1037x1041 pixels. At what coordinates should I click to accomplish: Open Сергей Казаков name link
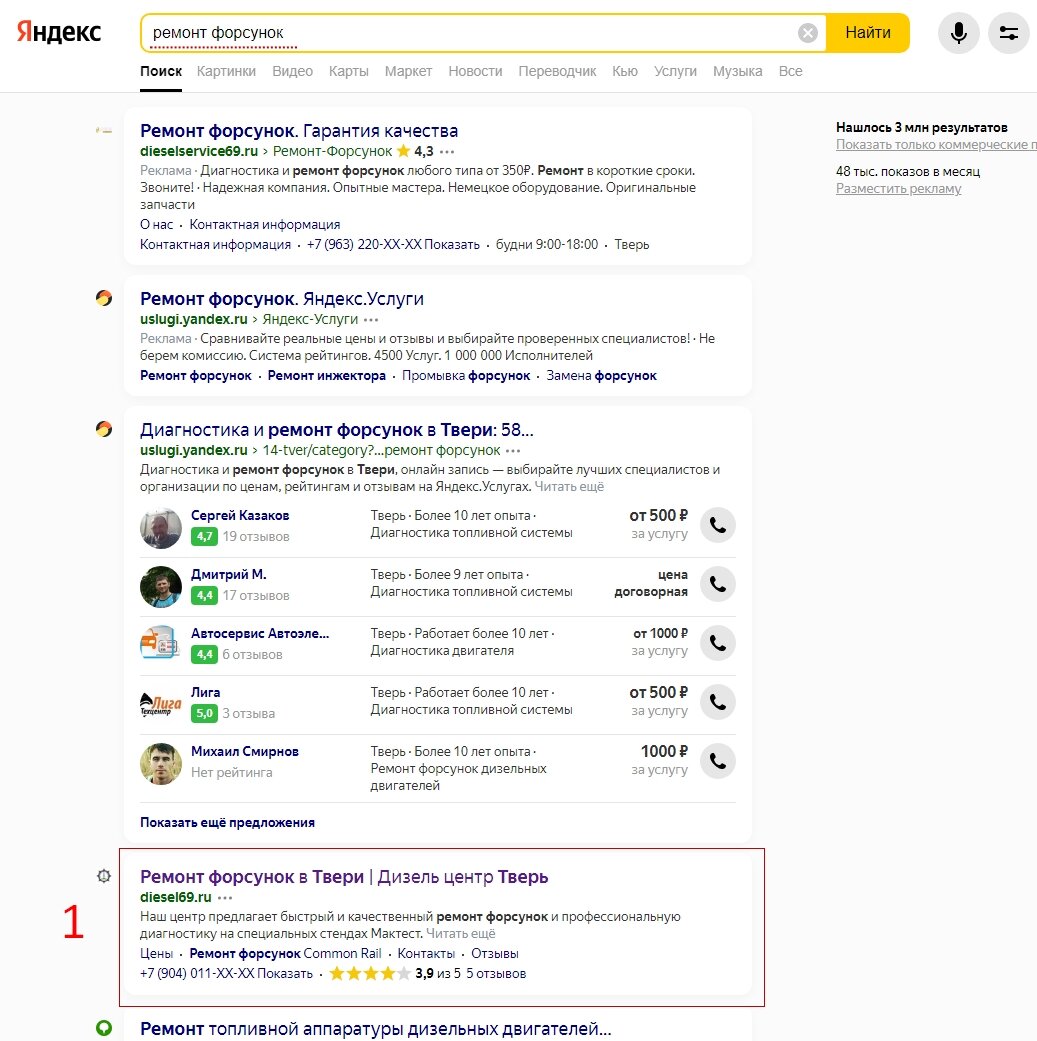pyautogui.click(x=240, y=515)
